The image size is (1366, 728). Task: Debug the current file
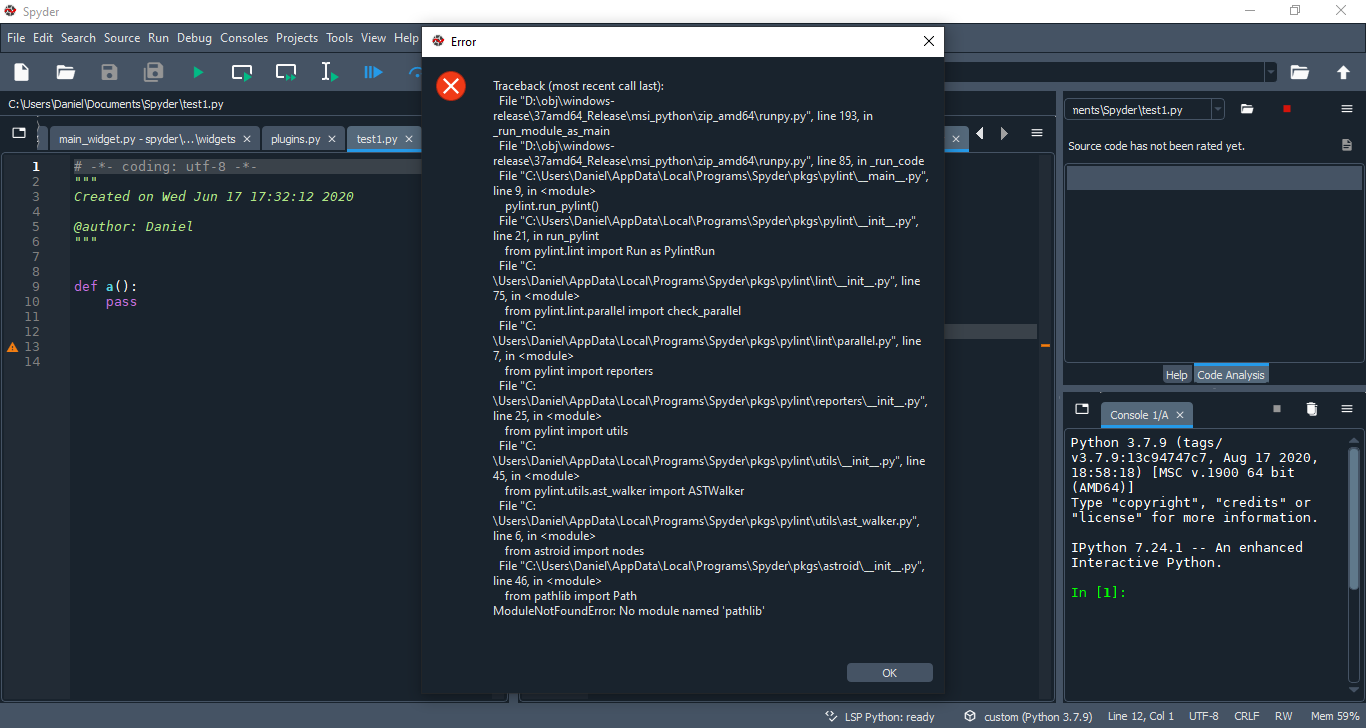[x=372, y=71]
